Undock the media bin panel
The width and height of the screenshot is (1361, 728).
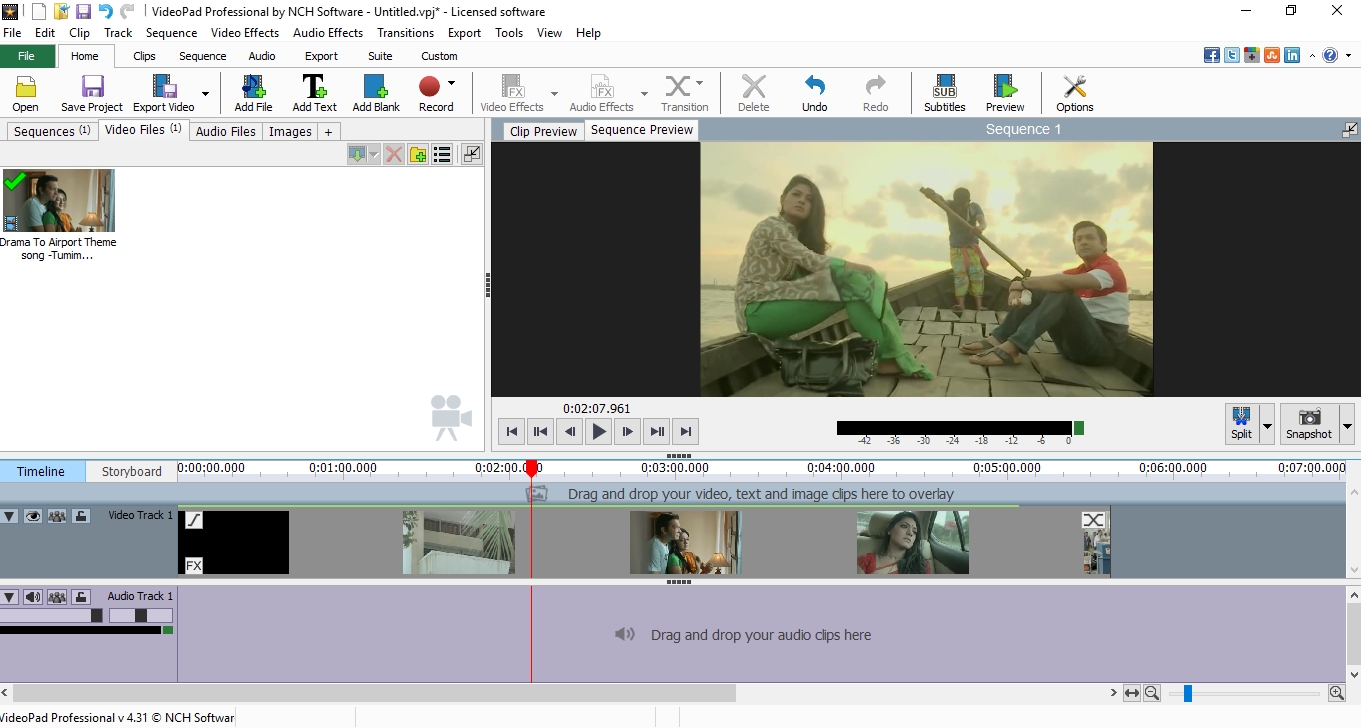point(472,154)
